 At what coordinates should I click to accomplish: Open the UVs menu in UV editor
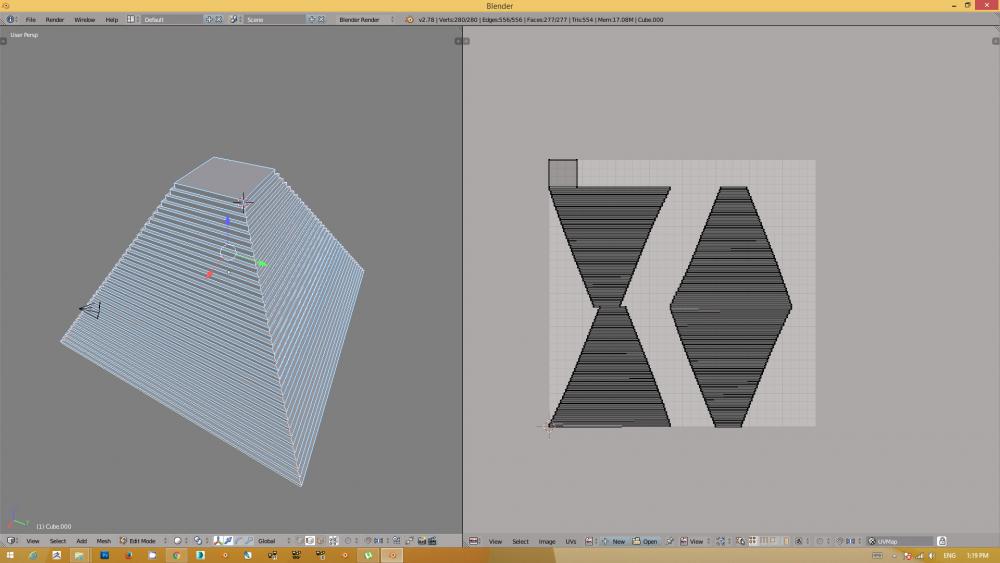pyautogui.click(x=571, y=541)
